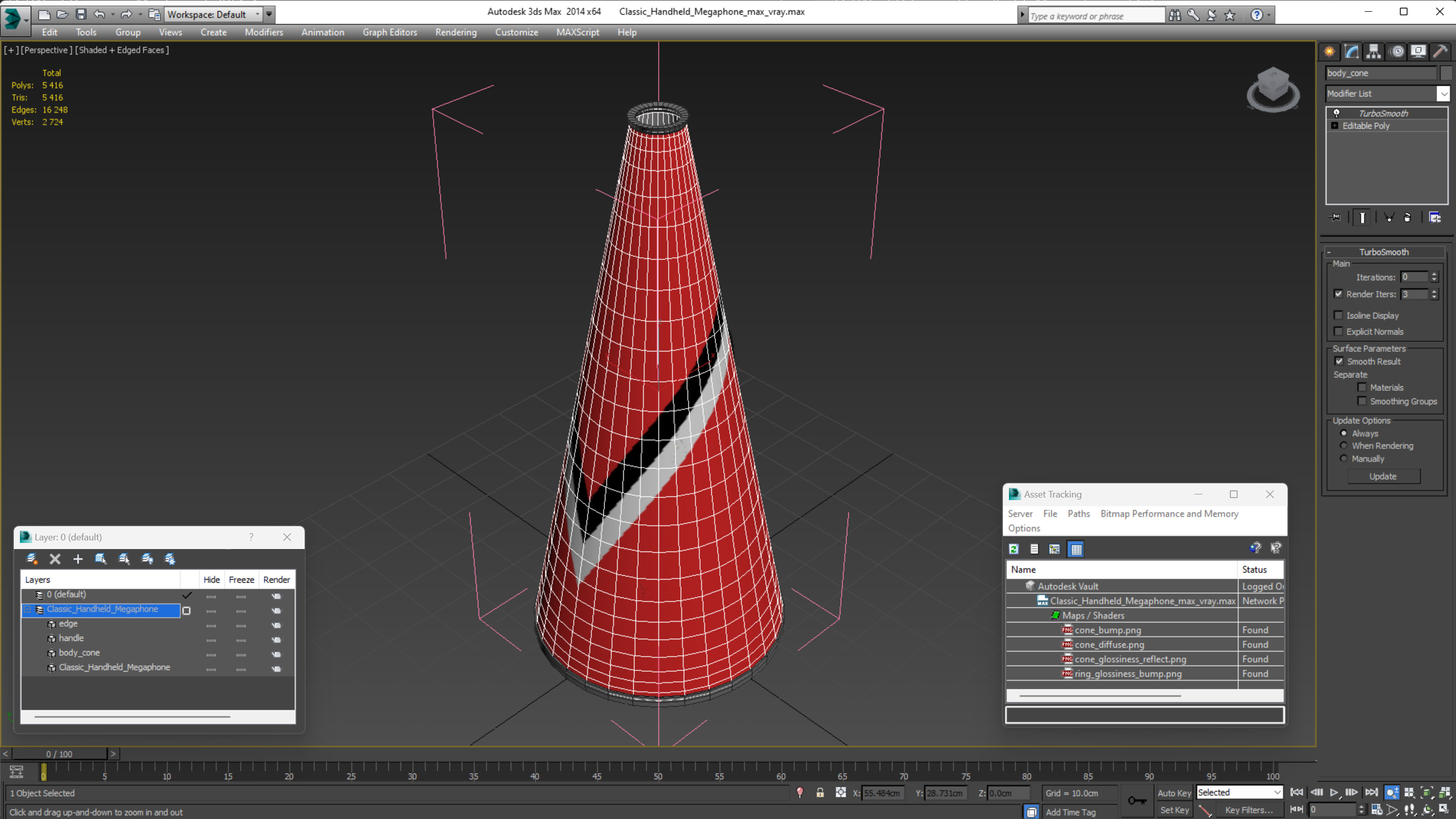Screen dimensions: 1456x819
Task: Click Create New Layer plus icon
Action: pos(78,559)
